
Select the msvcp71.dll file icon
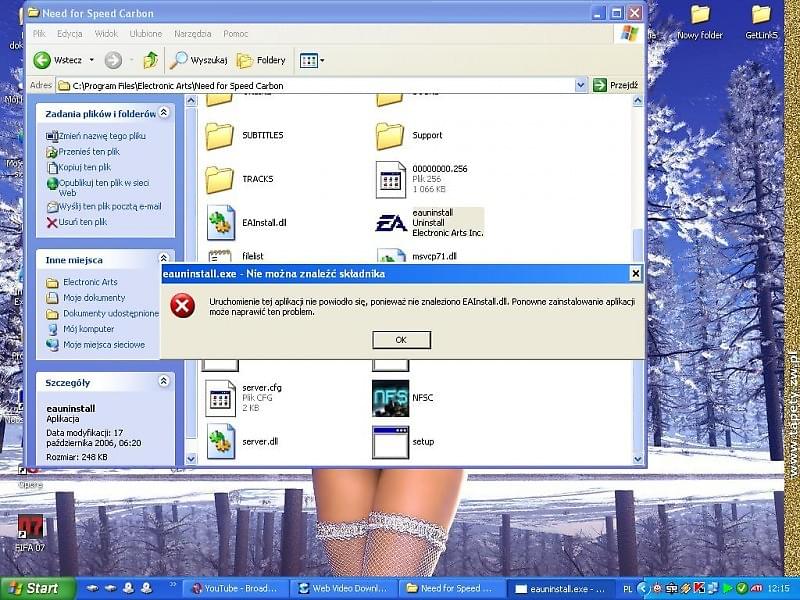click(391, 256)
